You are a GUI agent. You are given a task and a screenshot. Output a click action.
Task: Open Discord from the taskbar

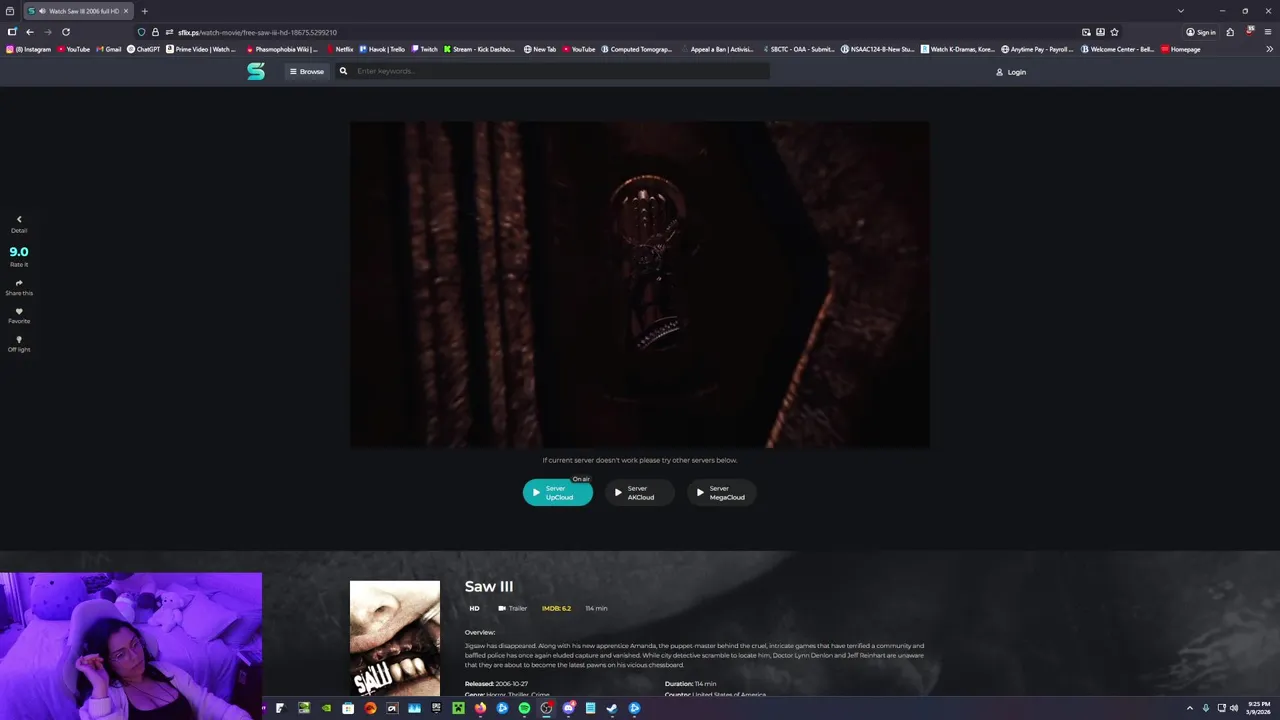tap(568, 708)
